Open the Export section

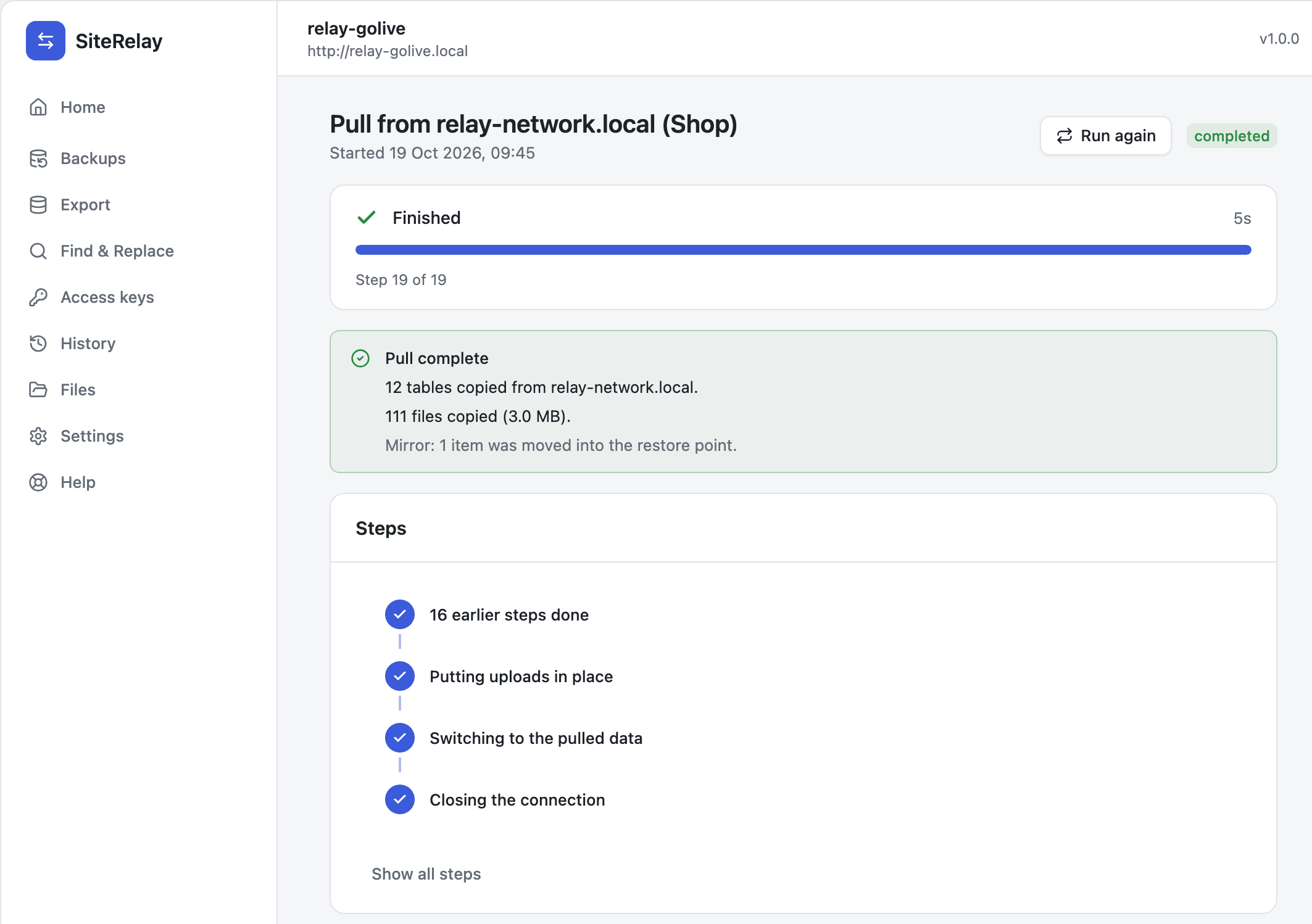[x=85, y=205]
